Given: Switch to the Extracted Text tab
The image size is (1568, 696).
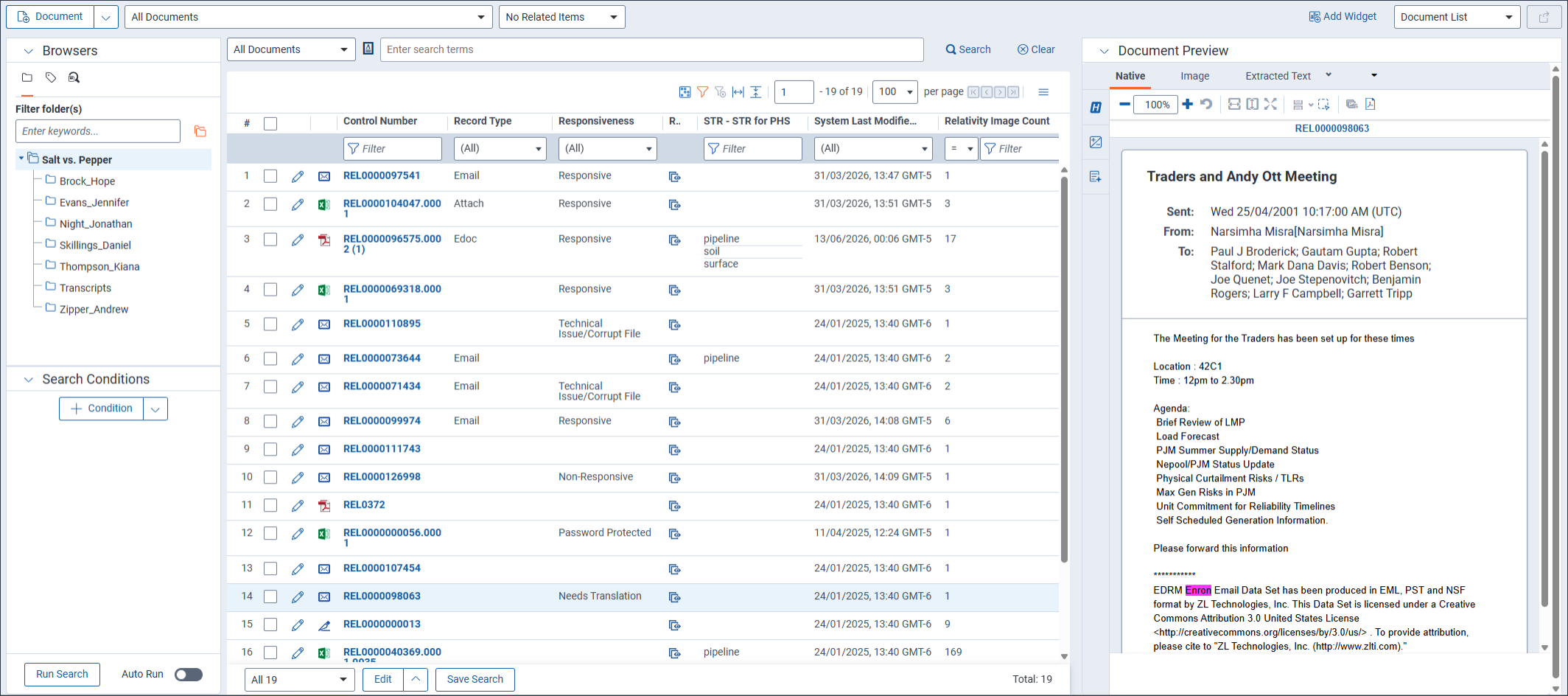Looking at the screenshot, I should click(x=1278, y=76).
